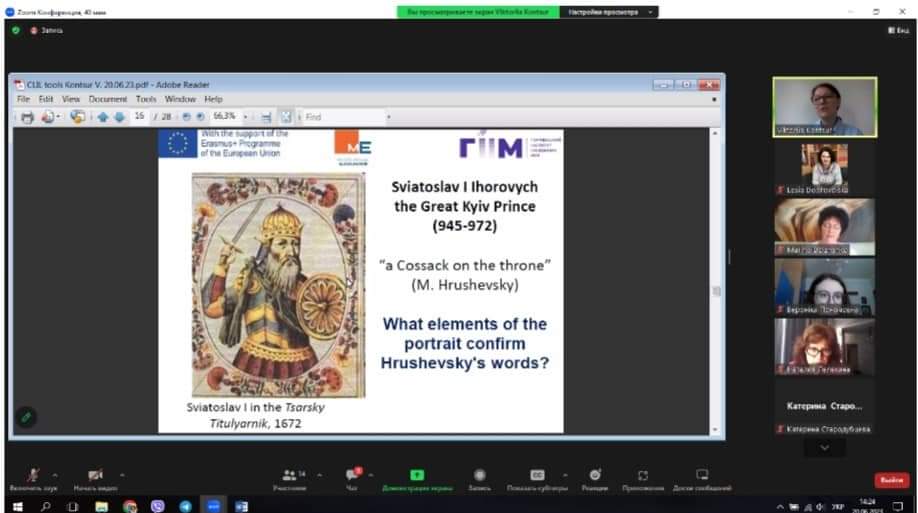Open the Участники participants panel
This screenshot has height=513, width=918.
point(290,478)
